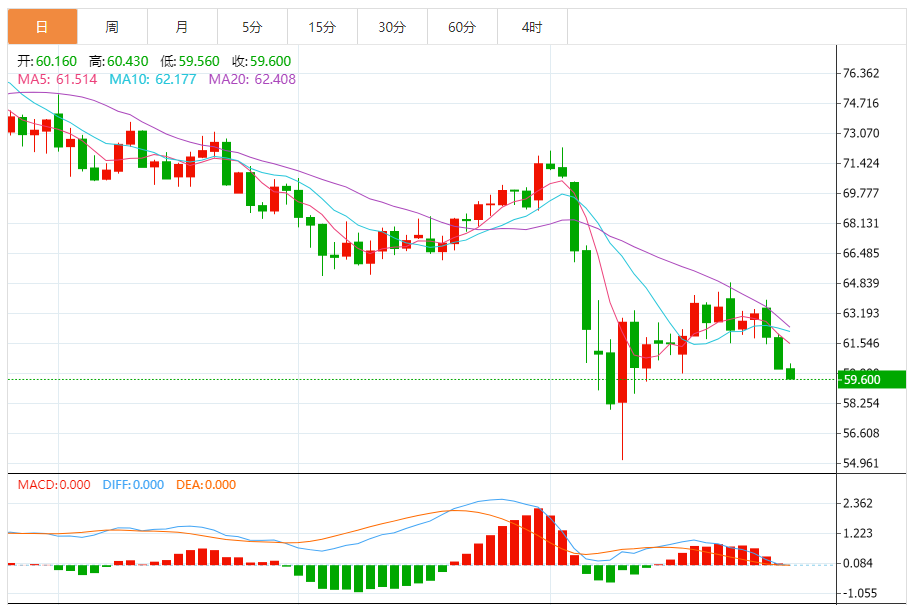
Task: Click the last green candlestick at 59.600
Action: click(x=790, y=374)
